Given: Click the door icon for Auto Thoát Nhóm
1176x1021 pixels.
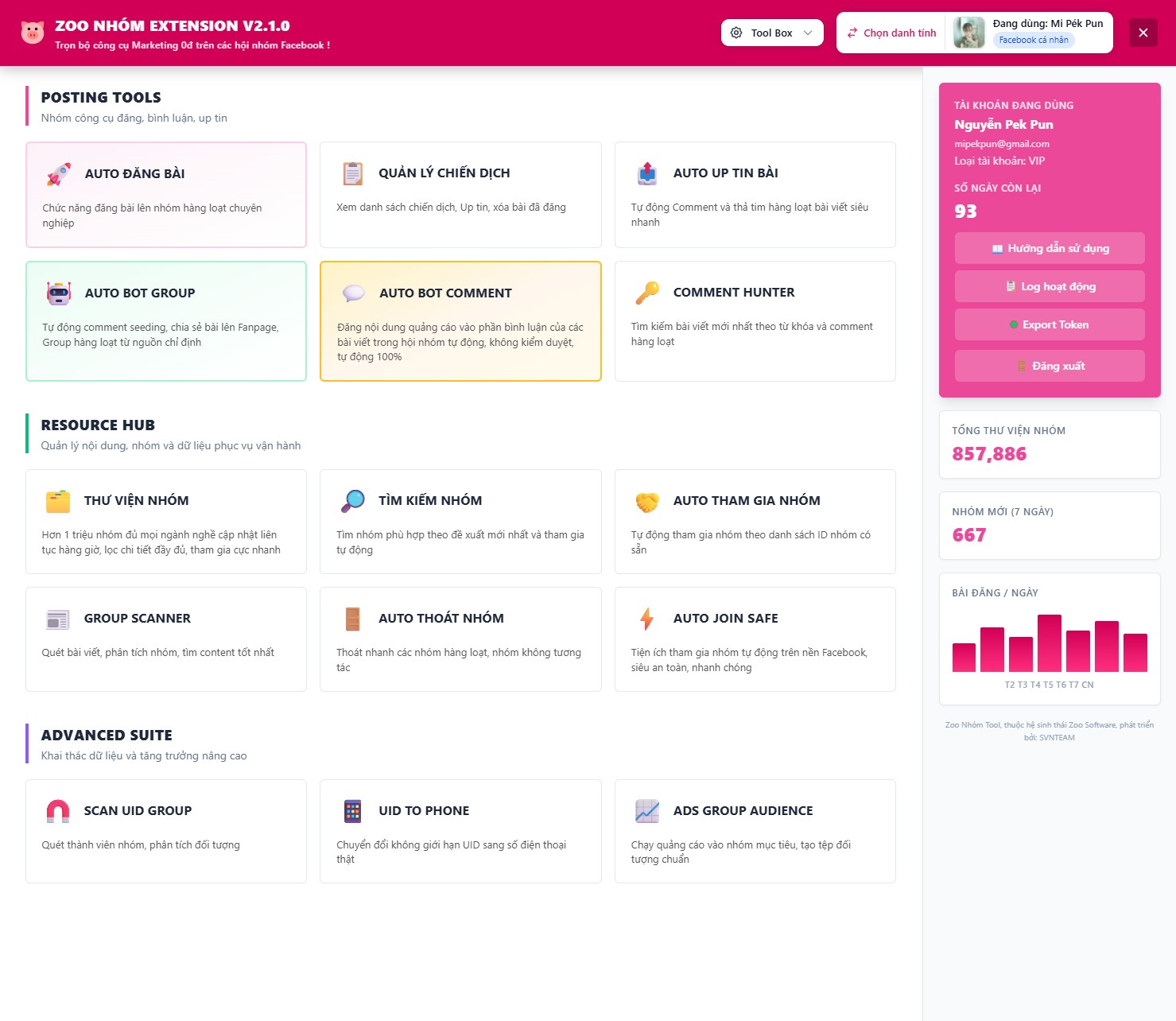Looking at the screenshot, I should click(x=352, y=619).
